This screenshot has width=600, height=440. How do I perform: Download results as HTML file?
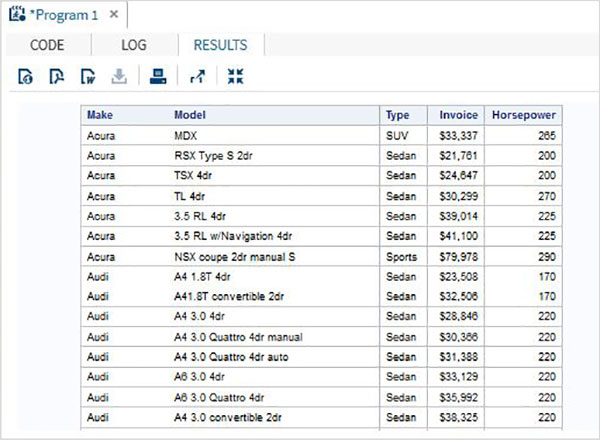[26, 76]
